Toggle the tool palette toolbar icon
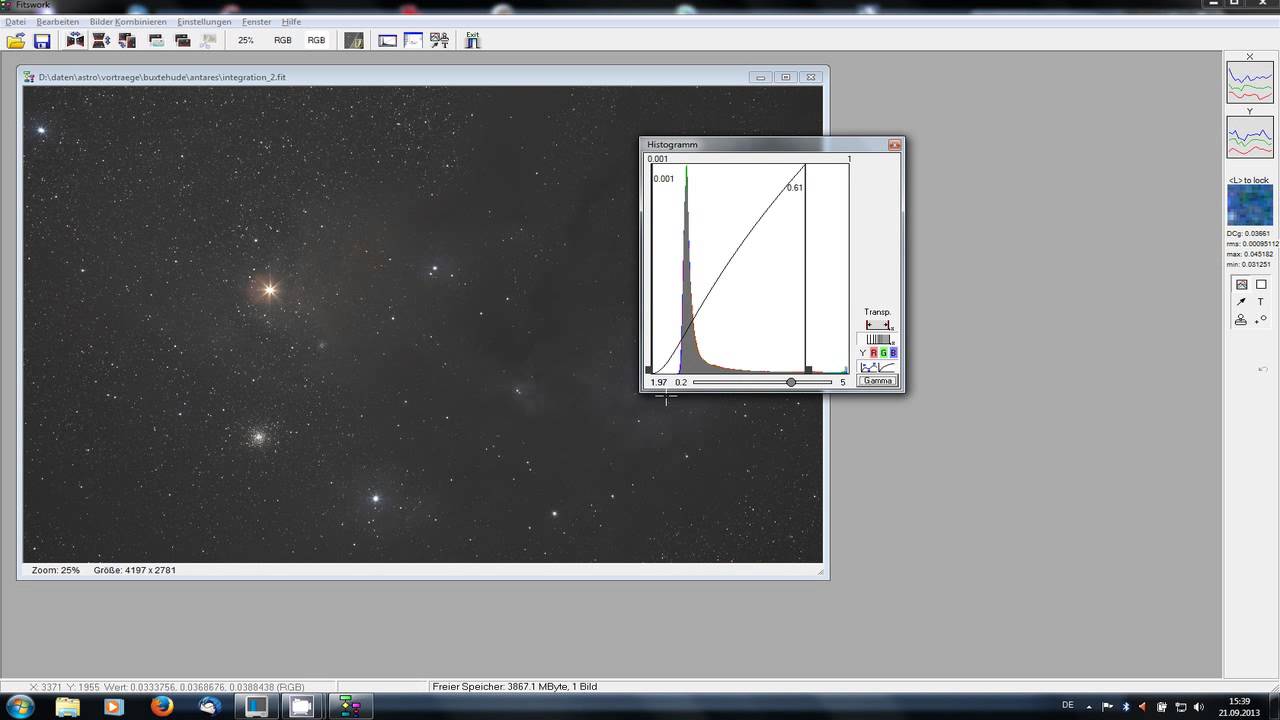 click(x=439, y=41)
